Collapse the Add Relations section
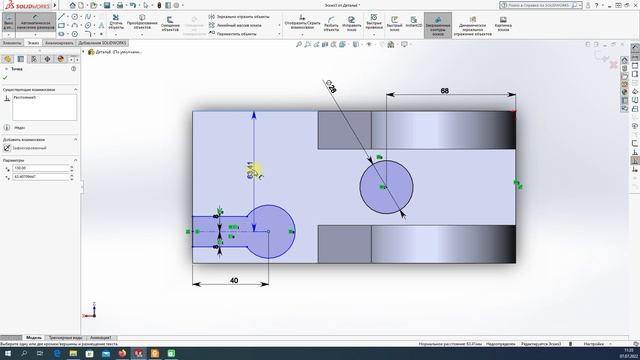The width and height of the screenshot is (640, 360). (x=76, y=140)
